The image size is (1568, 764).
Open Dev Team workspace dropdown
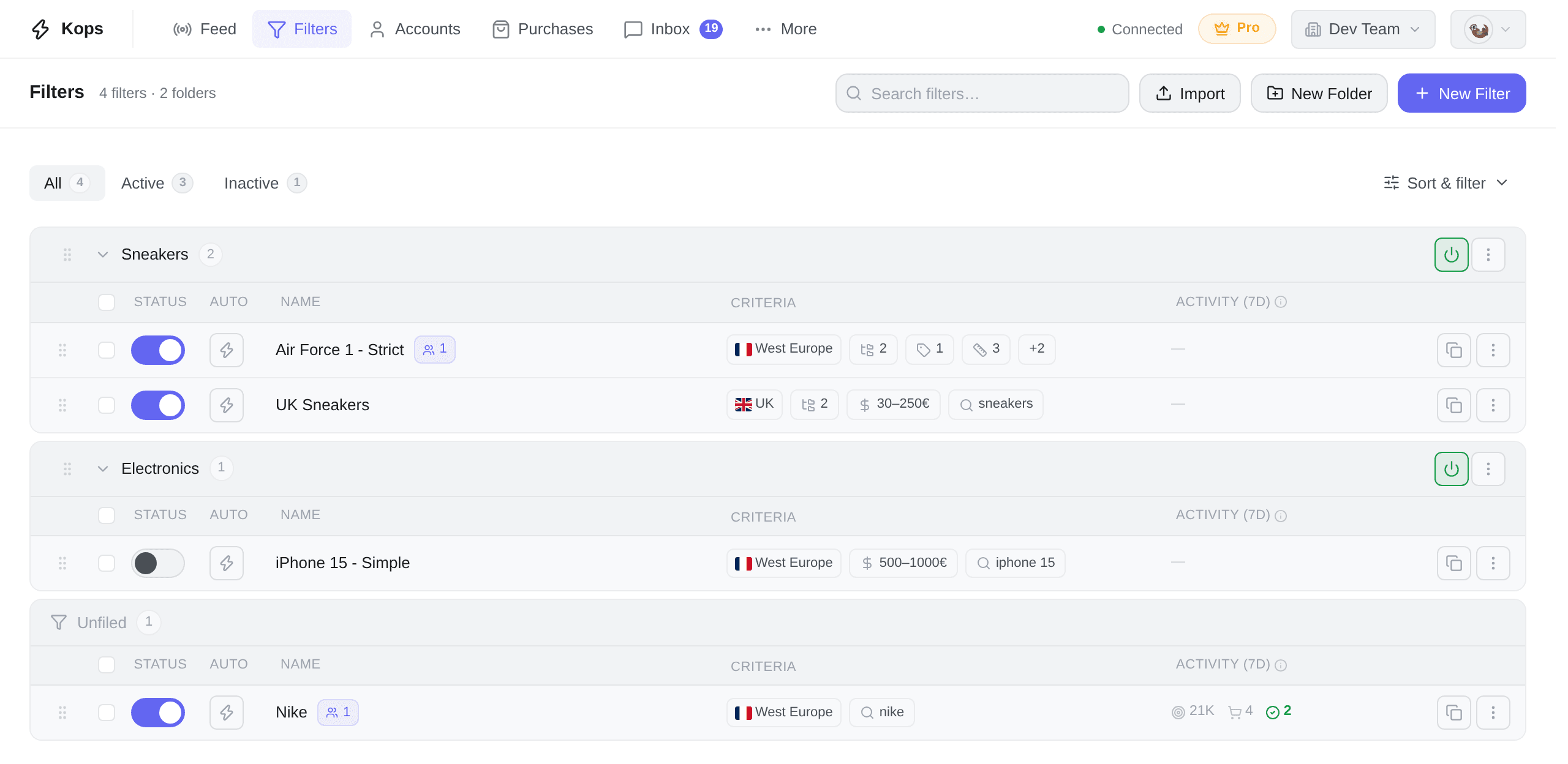(1363, 29)
